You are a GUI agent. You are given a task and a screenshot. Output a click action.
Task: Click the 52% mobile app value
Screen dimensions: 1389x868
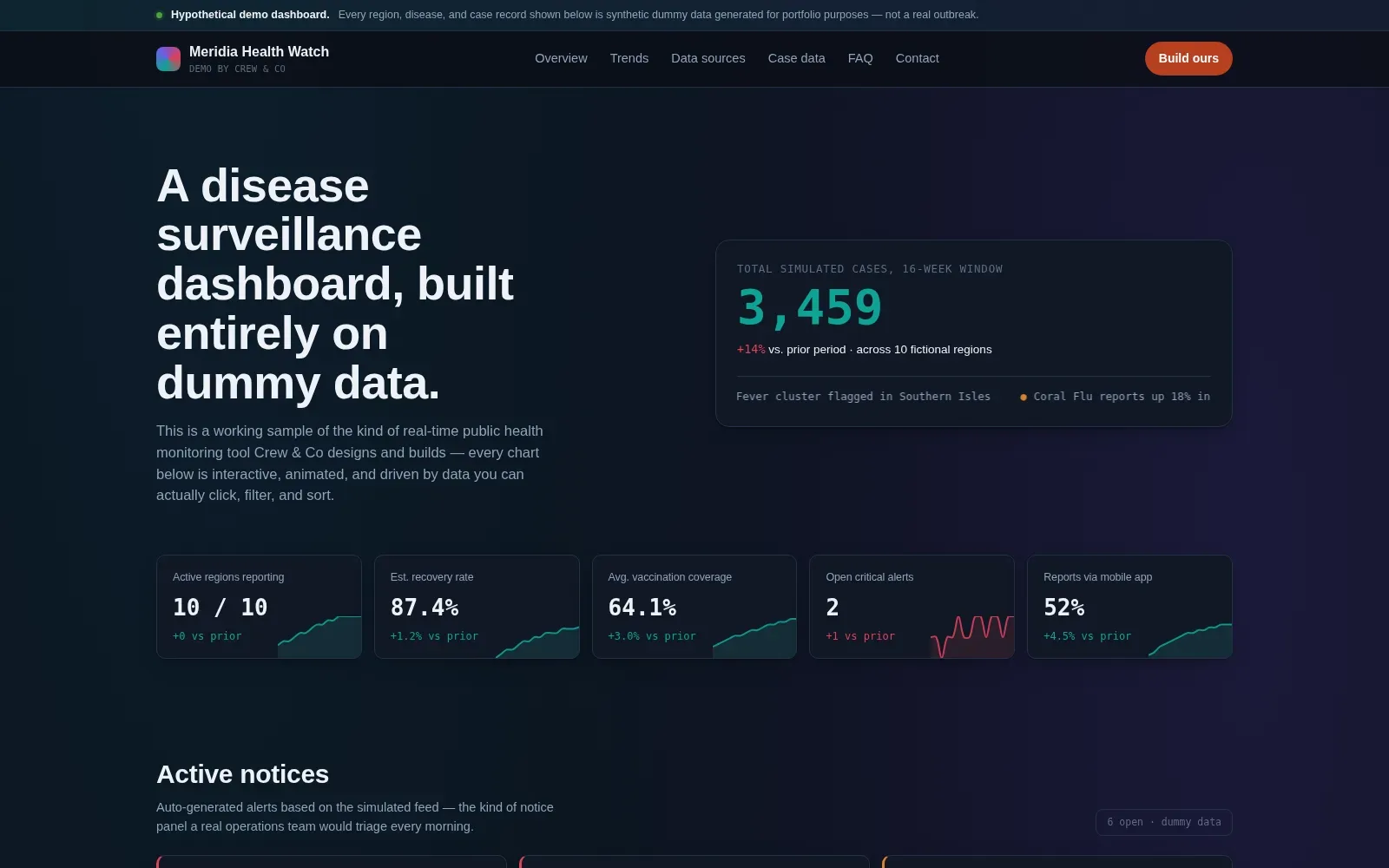point(1064,608)
